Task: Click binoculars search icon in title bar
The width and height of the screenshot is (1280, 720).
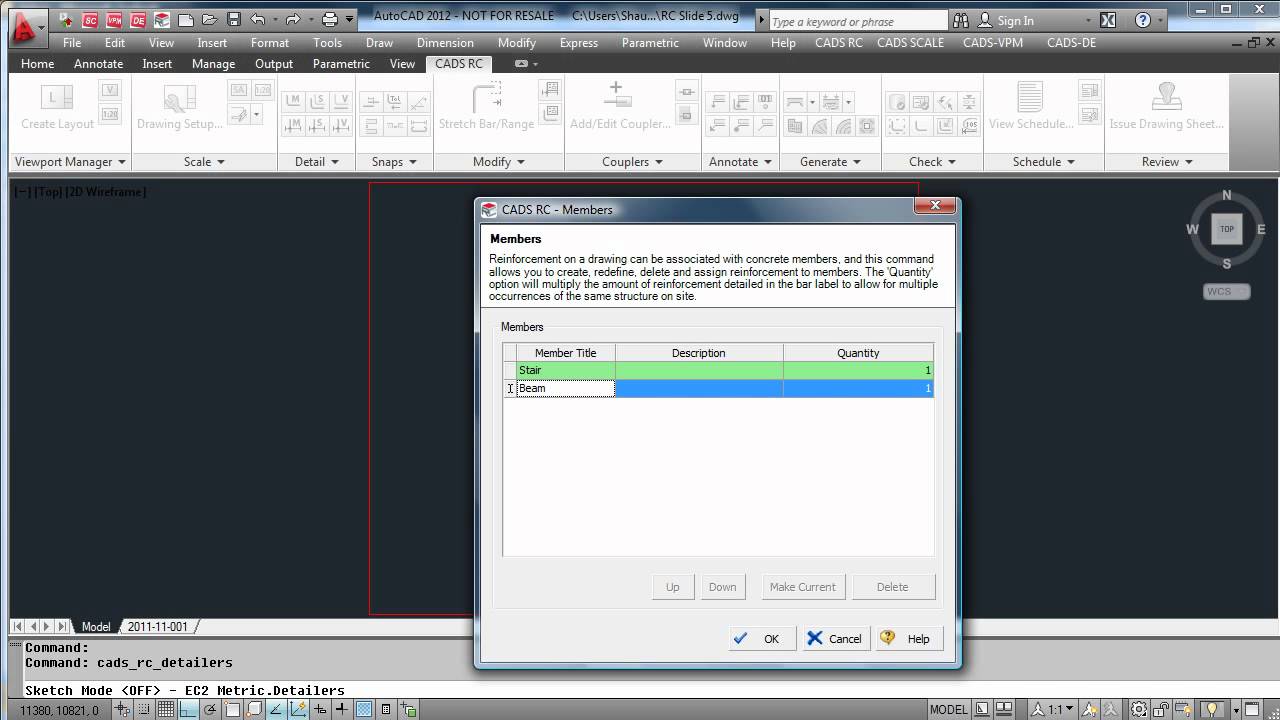Action: tap(961, 20)
